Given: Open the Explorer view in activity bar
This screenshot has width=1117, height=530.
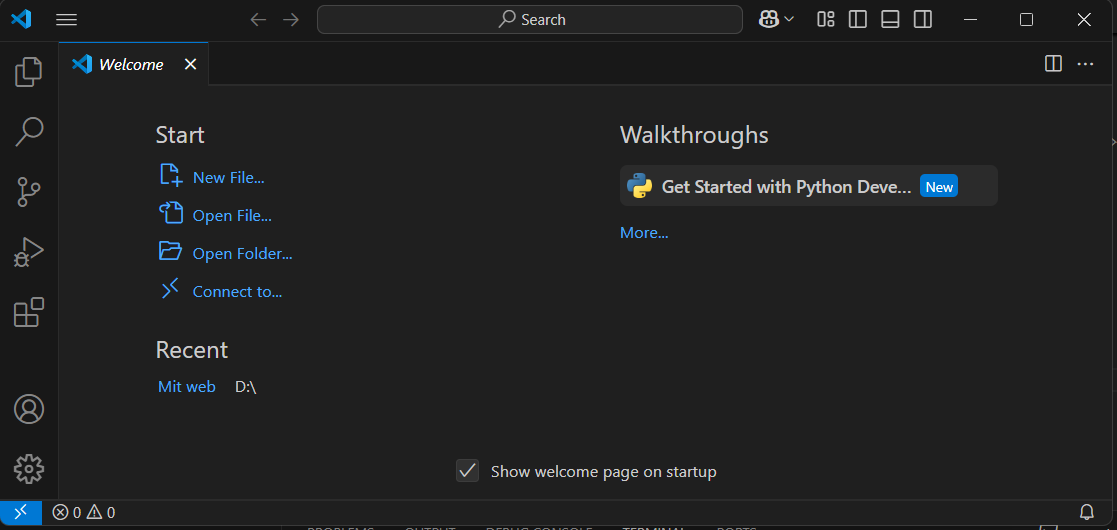Looking at the screenshot, I should click(x=29, y=71).
